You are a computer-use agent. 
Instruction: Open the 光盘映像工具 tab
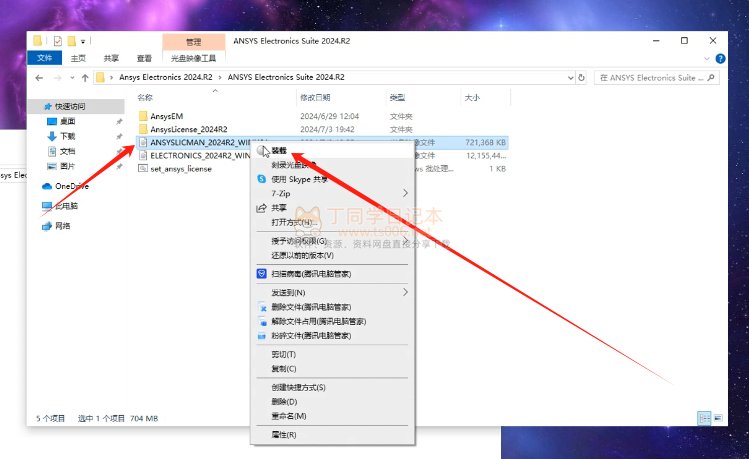tap(193, 58)
